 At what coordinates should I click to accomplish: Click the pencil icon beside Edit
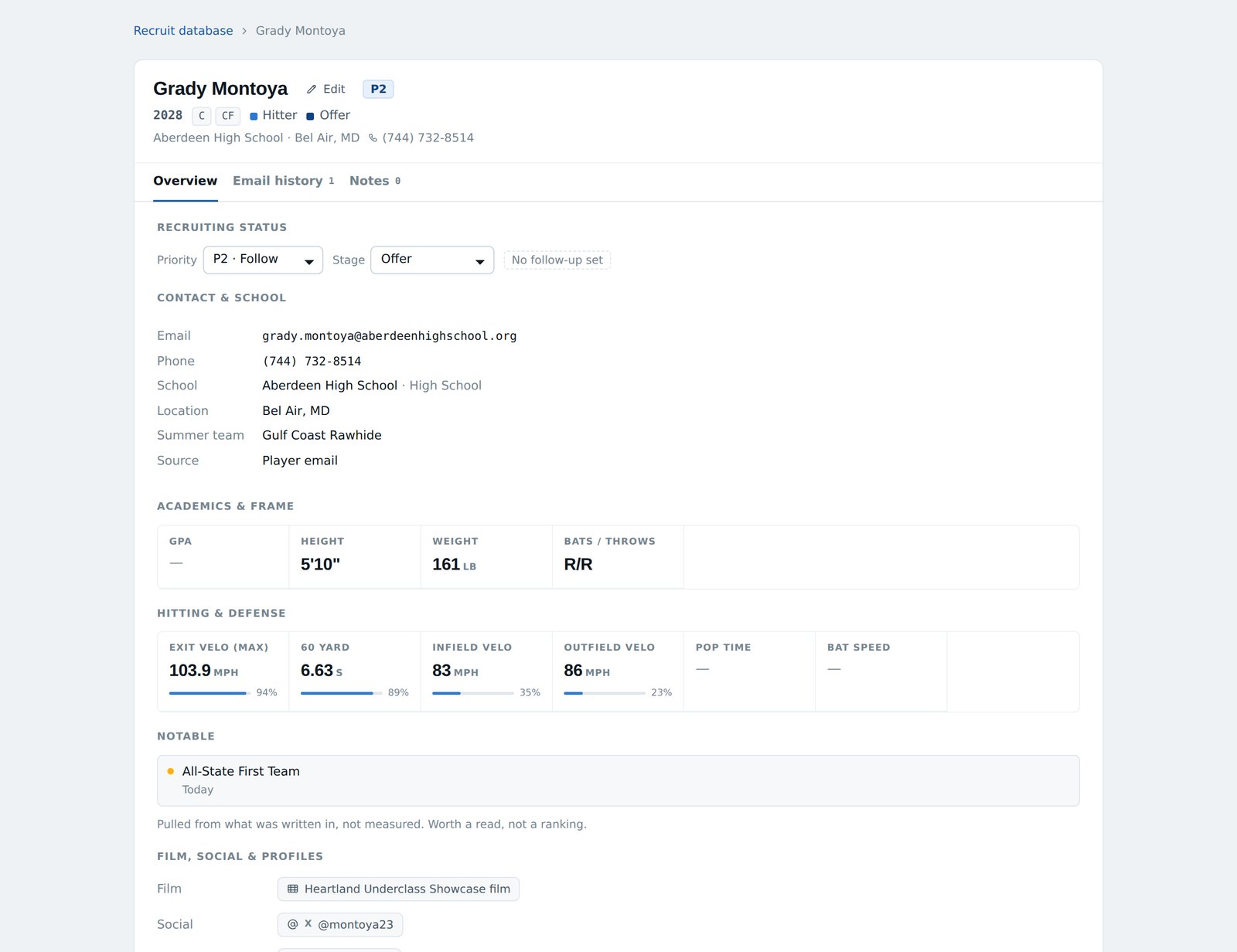(312, 90)
